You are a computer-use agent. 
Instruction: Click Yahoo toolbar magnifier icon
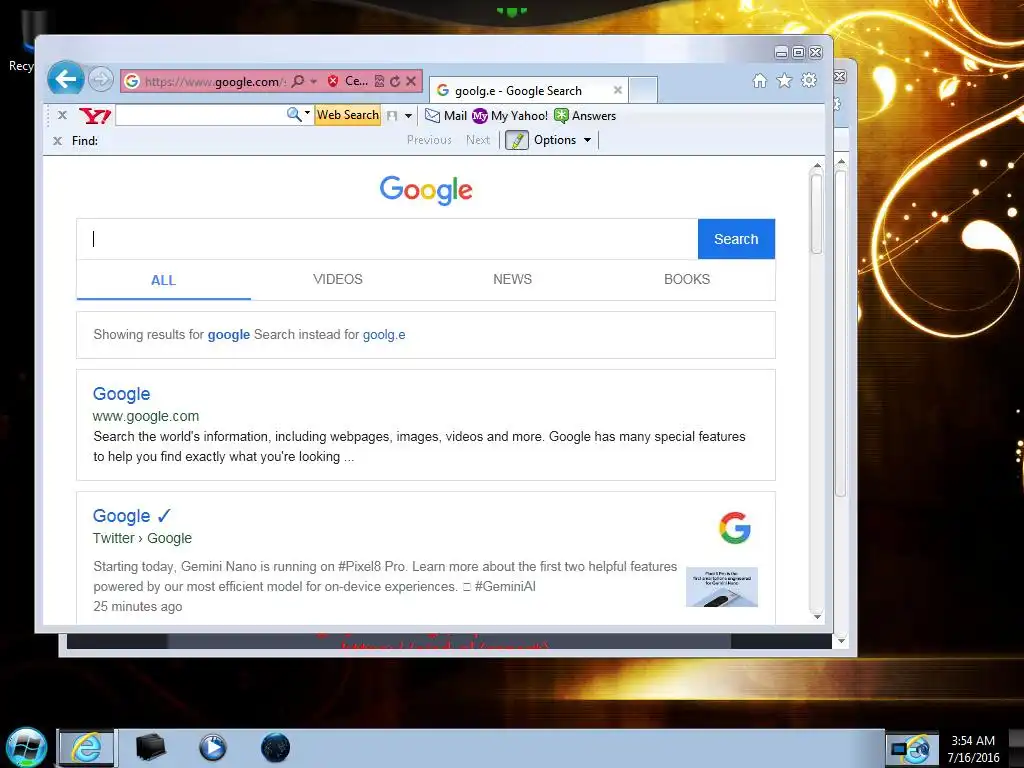pyautogui.click(x=294, y=114)
